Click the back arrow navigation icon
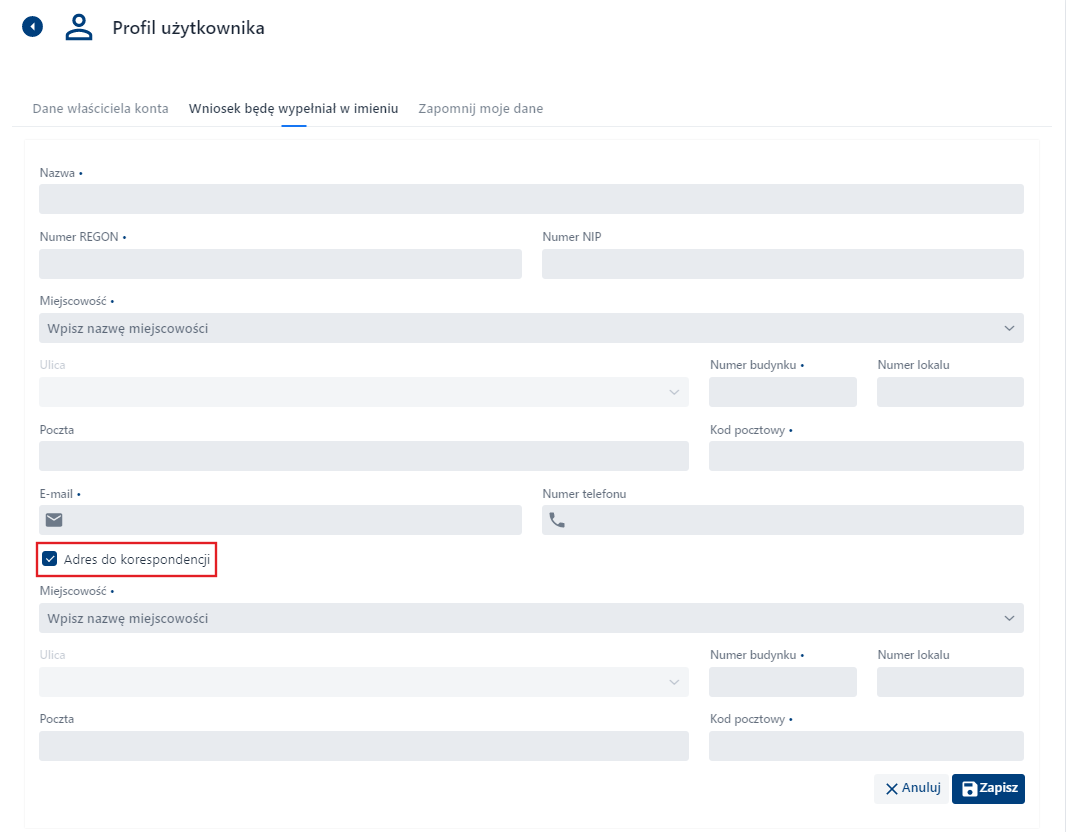1066x832 pixels. coord(32,26)
